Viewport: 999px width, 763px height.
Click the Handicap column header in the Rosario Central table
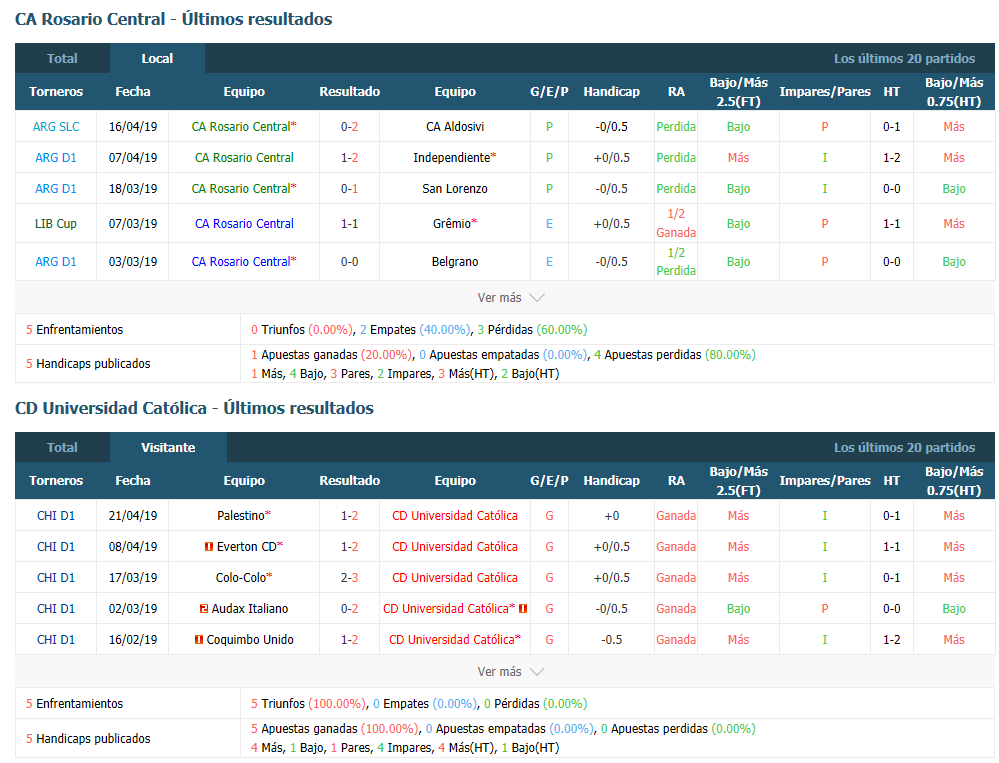[x=612, y=92]
